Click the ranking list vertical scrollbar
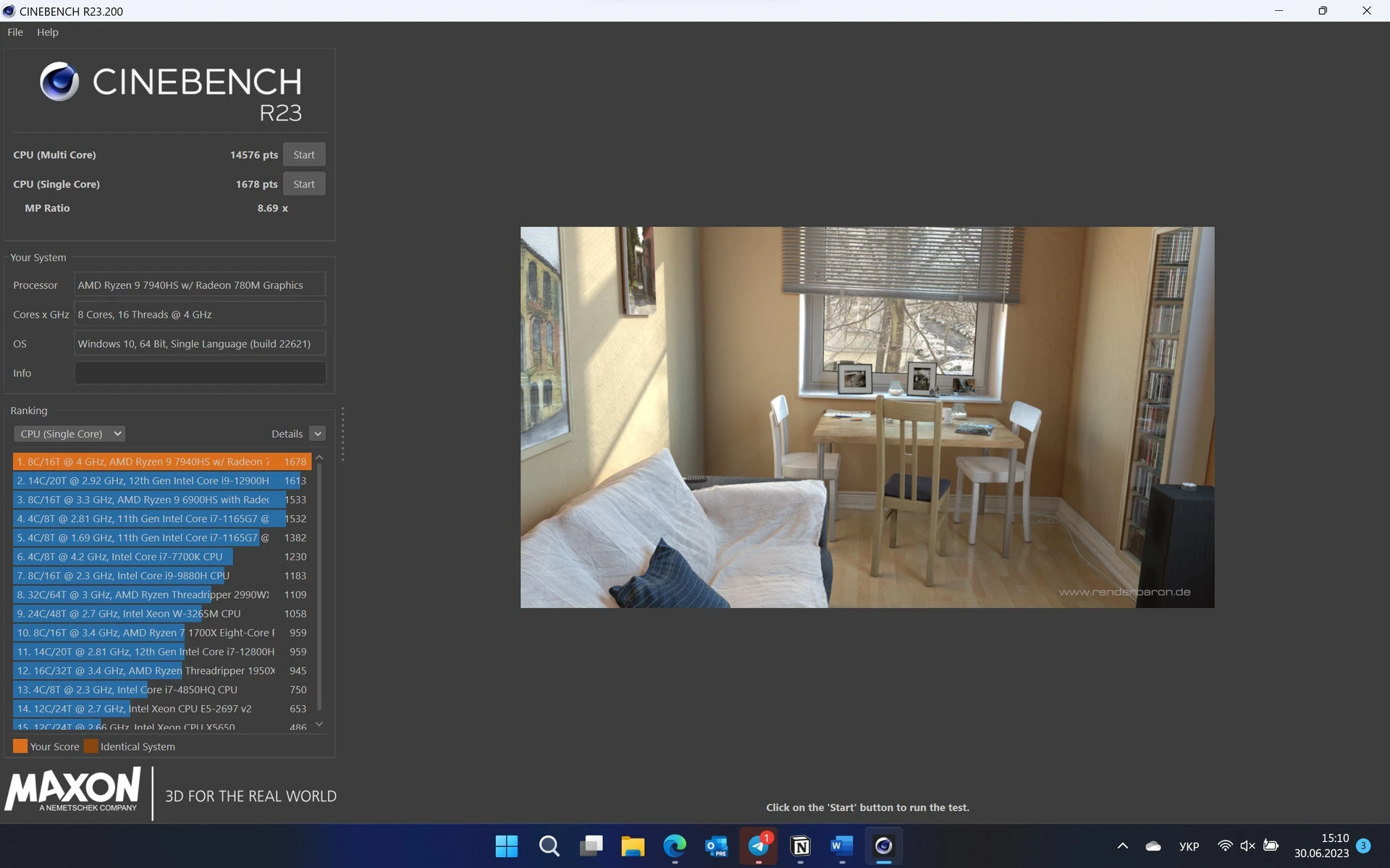 tap(319, 589)
